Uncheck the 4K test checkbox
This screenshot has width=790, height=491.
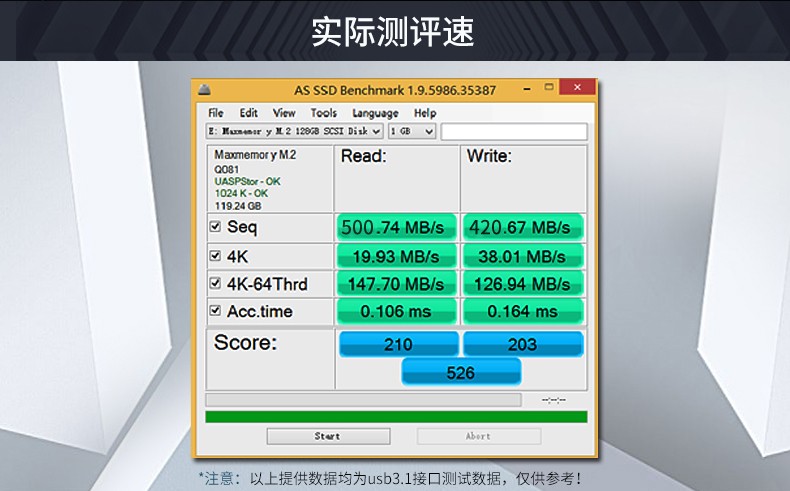215,256
